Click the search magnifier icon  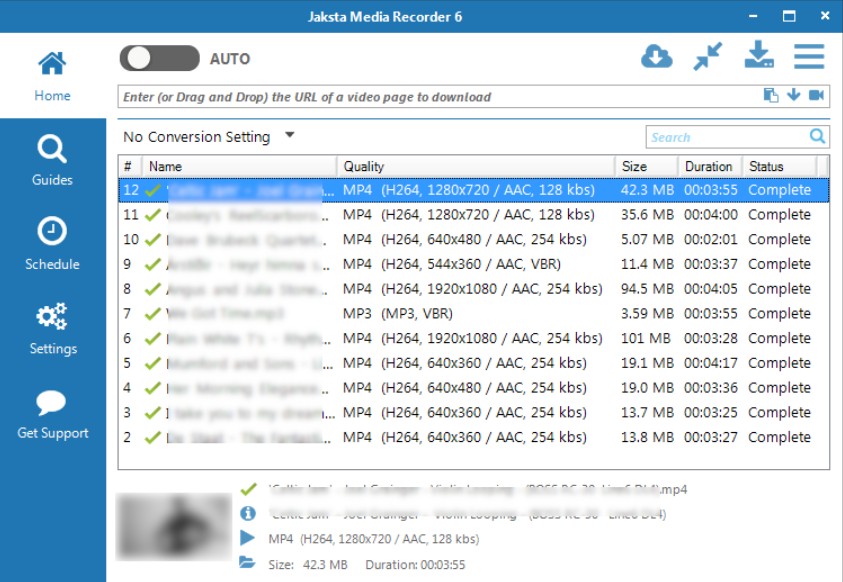pos(817,136)
